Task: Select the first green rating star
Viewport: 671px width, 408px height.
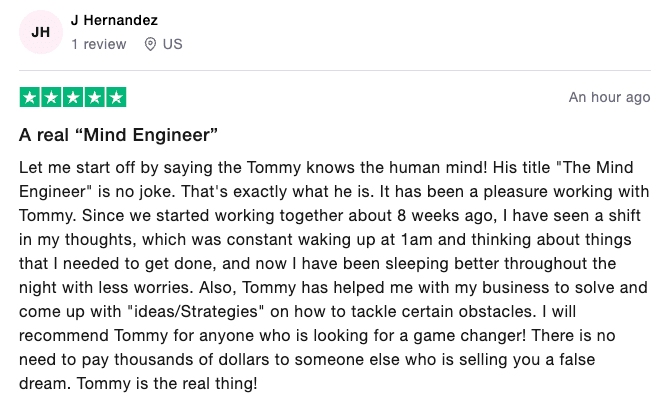Action: (x=29, y=97)
